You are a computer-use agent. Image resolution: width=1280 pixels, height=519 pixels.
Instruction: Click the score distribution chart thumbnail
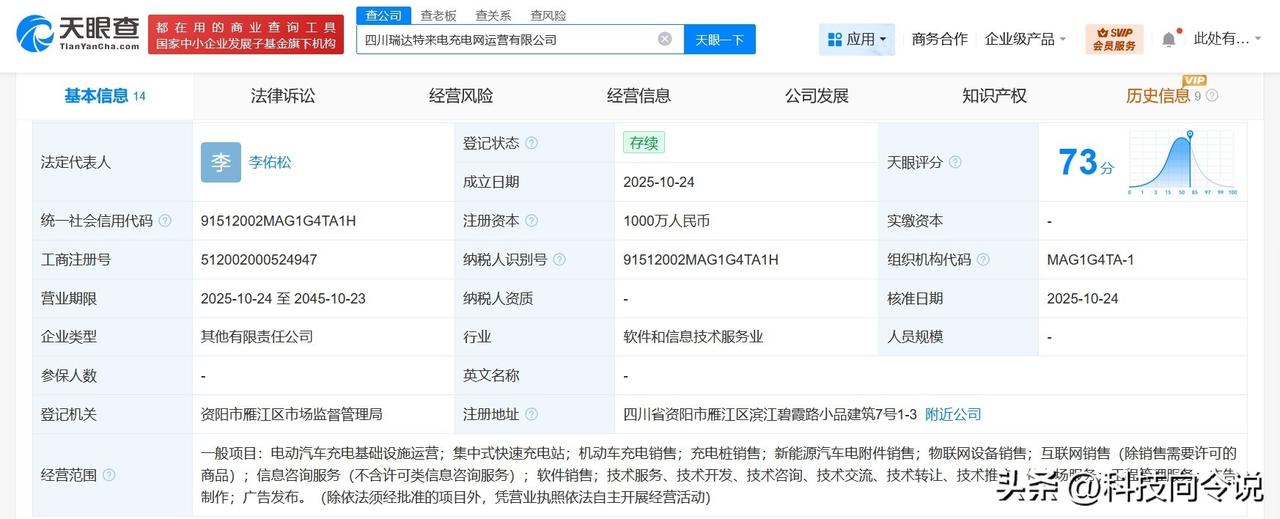(1183, 162)
